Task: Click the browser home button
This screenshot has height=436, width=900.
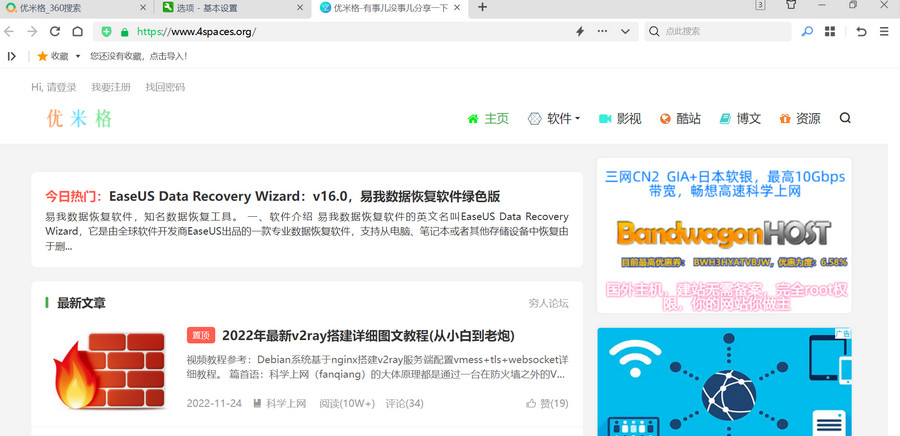Action: [77, 32]
